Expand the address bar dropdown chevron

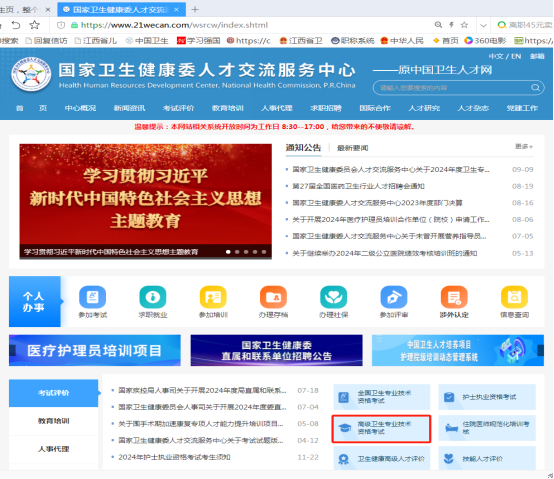pyautogui.click(x=483, y=25)
